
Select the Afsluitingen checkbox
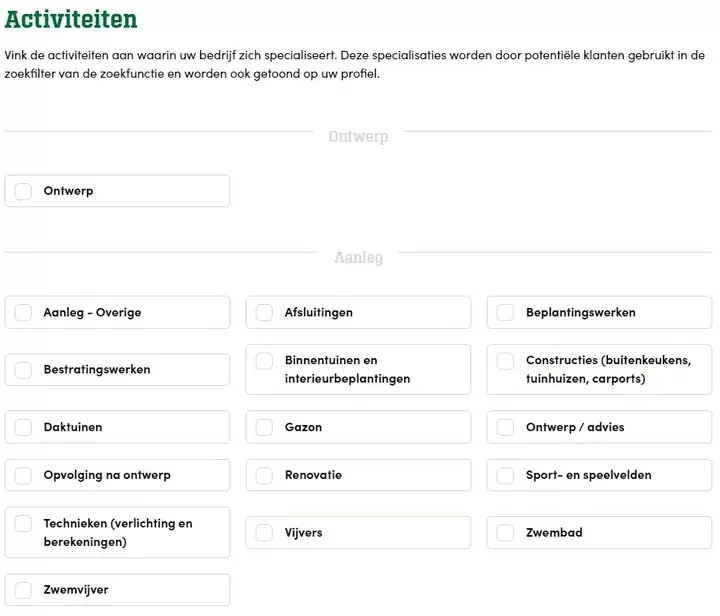pos(264,313)
